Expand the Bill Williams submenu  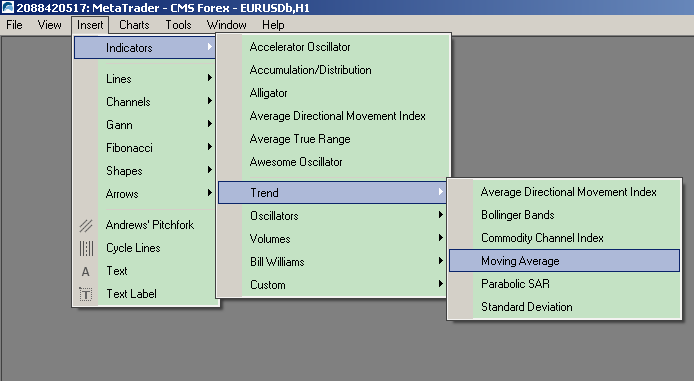[332, 262]
